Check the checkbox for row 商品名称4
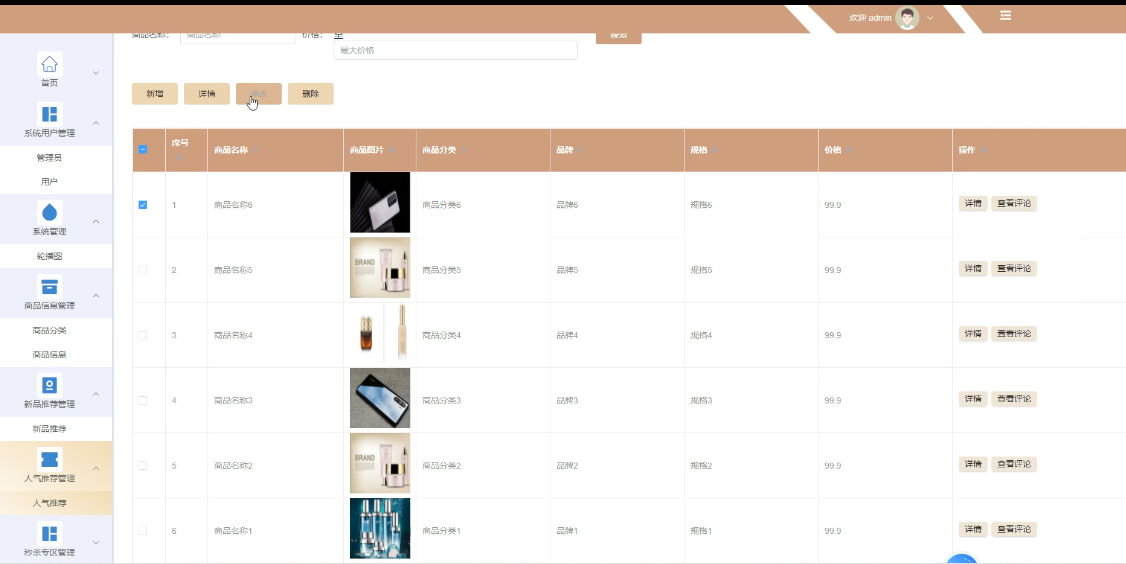Screen dimensions: 1126x564 142,336
